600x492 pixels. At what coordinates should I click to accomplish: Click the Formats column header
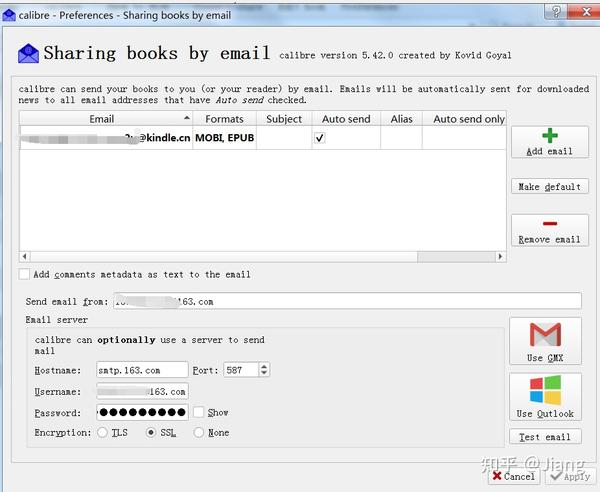click(x=224, y=119)
